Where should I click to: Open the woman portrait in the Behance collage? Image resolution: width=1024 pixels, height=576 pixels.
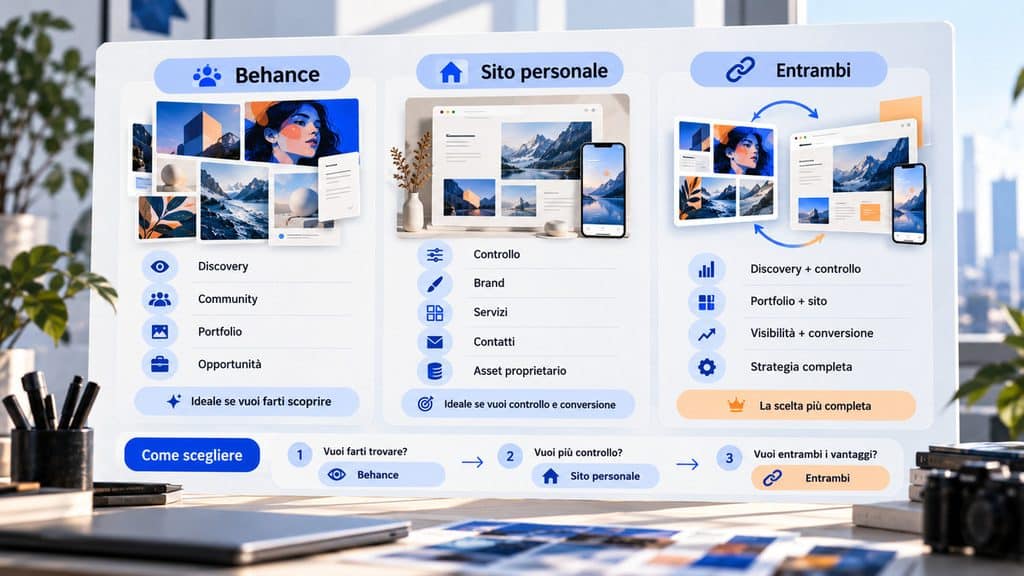pos(301,131)
